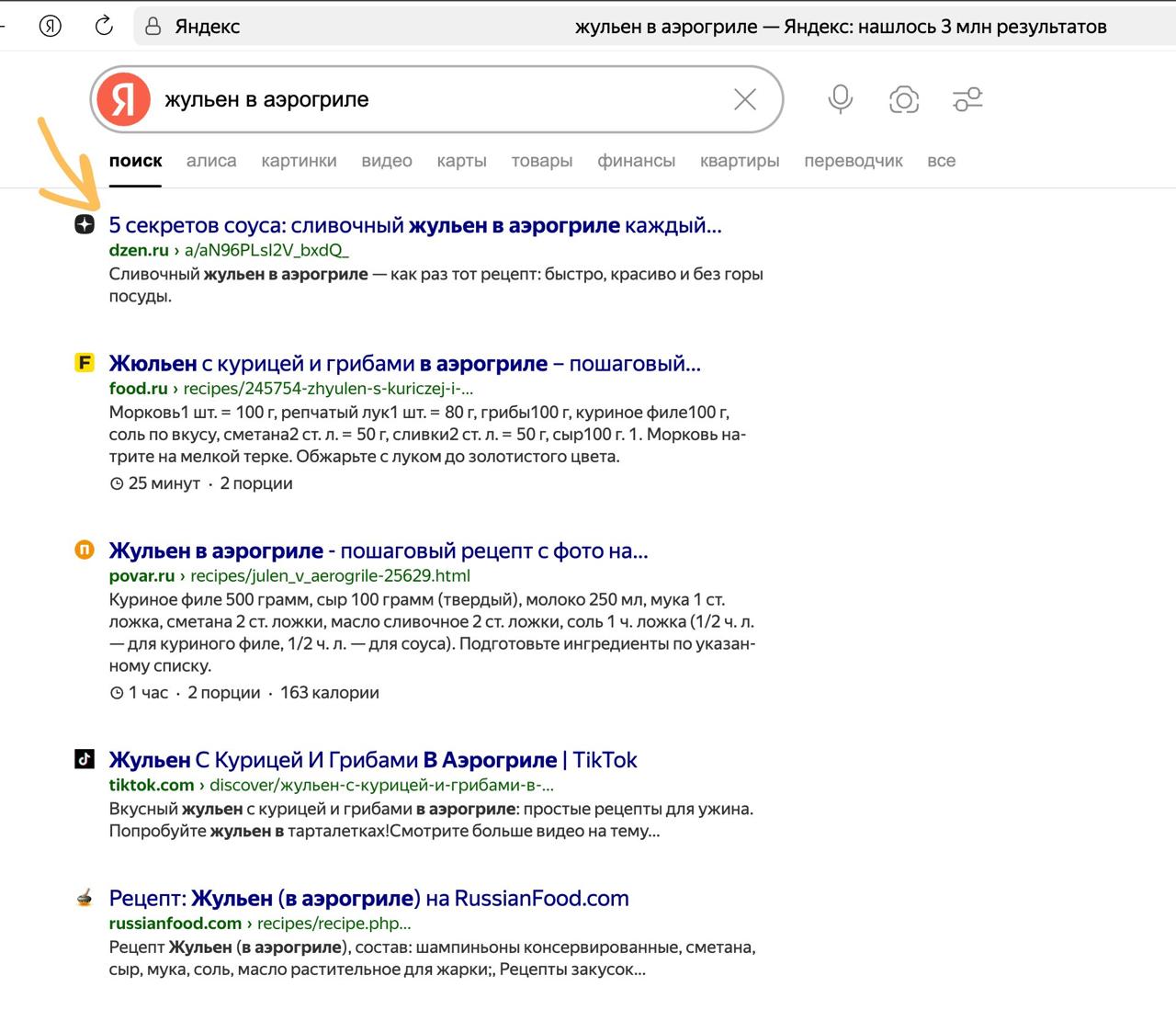Image resolution: width=1176 pixels, height=1021 pixels.
Task: Reload the page with the refresh icon
Action: [x=104, y=26]
